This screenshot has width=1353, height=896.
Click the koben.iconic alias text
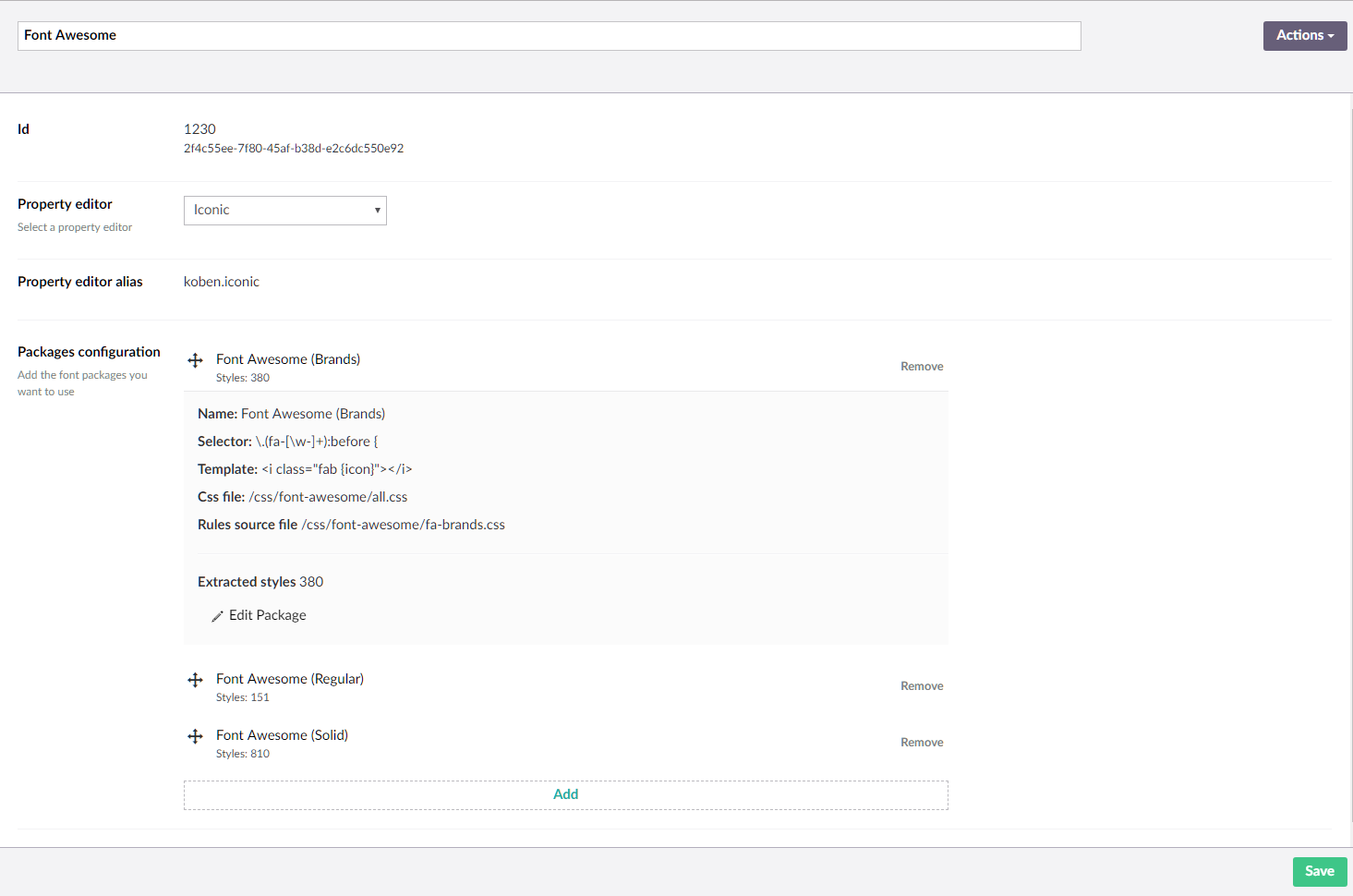(x=222, y=282)
